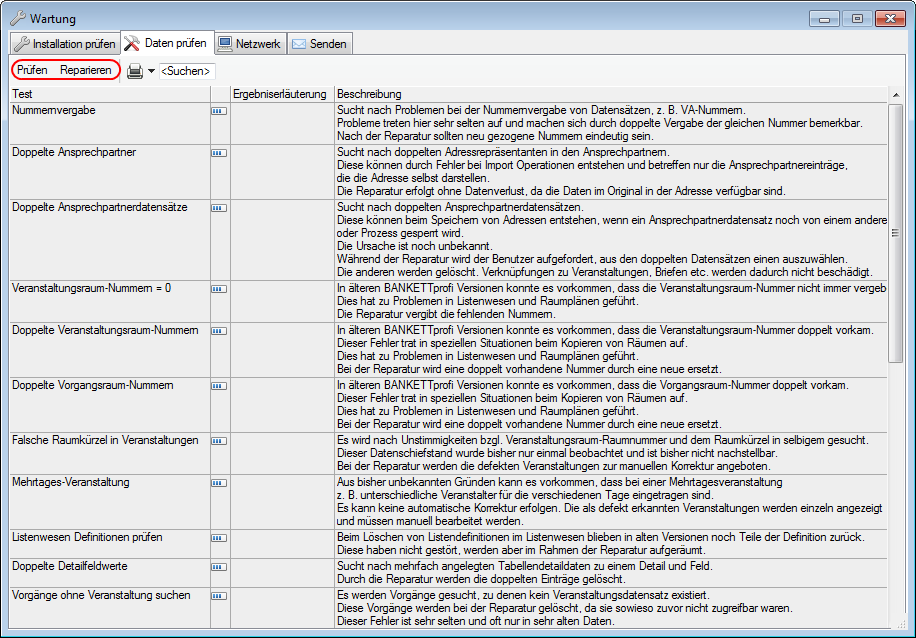The height and width of the screenshot is (638, 916).
Task: Click status icon for Doppelte Vorgangsraum-Nummern row
Action: 218,386
